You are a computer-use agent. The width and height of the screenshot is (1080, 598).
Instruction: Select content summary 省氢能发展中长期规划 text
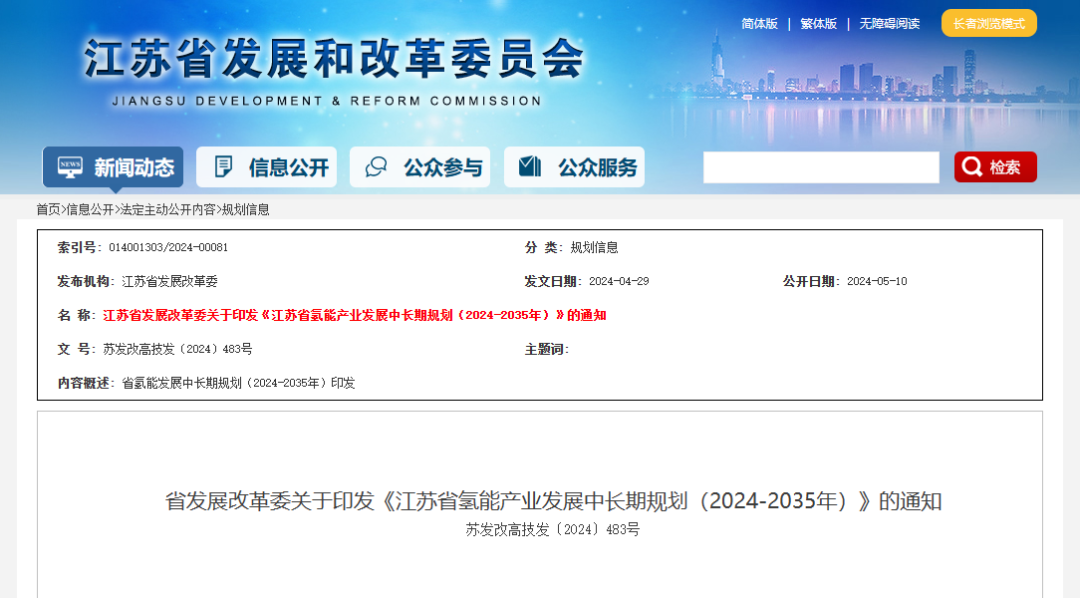click(x=238, y=383)
